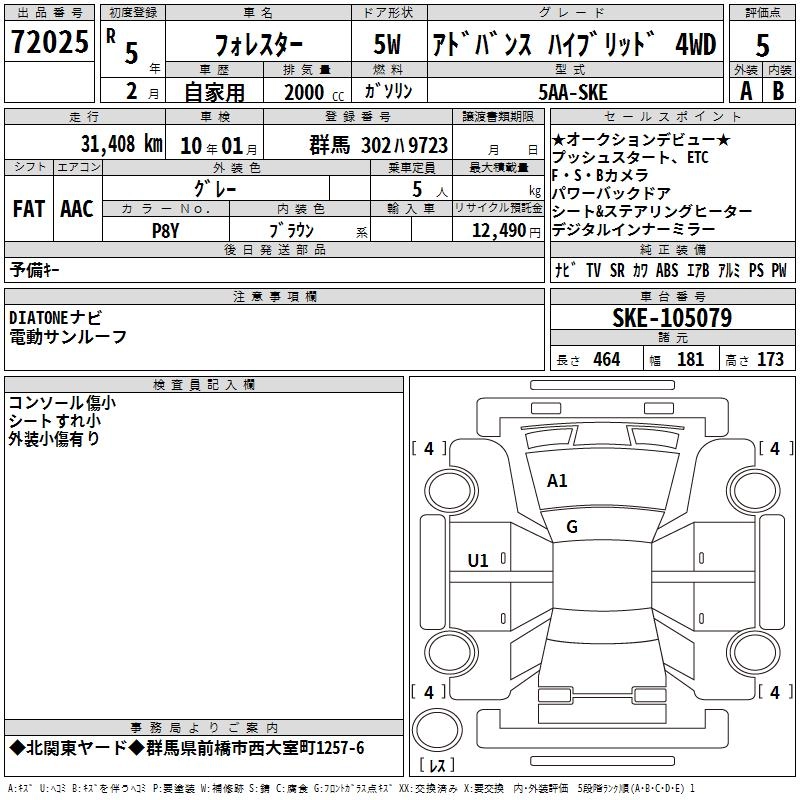Viewport: 800px width, 800px height.
Task: Click the top-right tire rating 4
Action: [x=775, y=449]
